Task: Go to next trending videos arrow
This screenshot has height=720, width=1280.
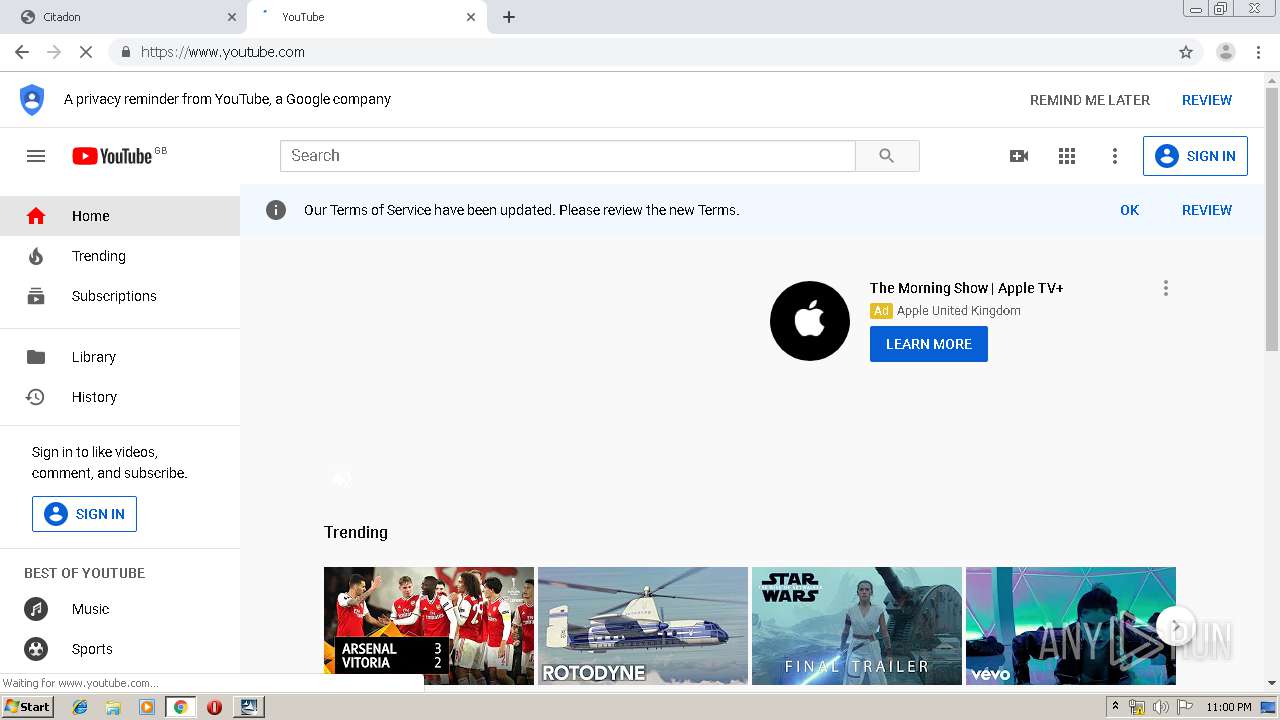Action: (1176, 627)
